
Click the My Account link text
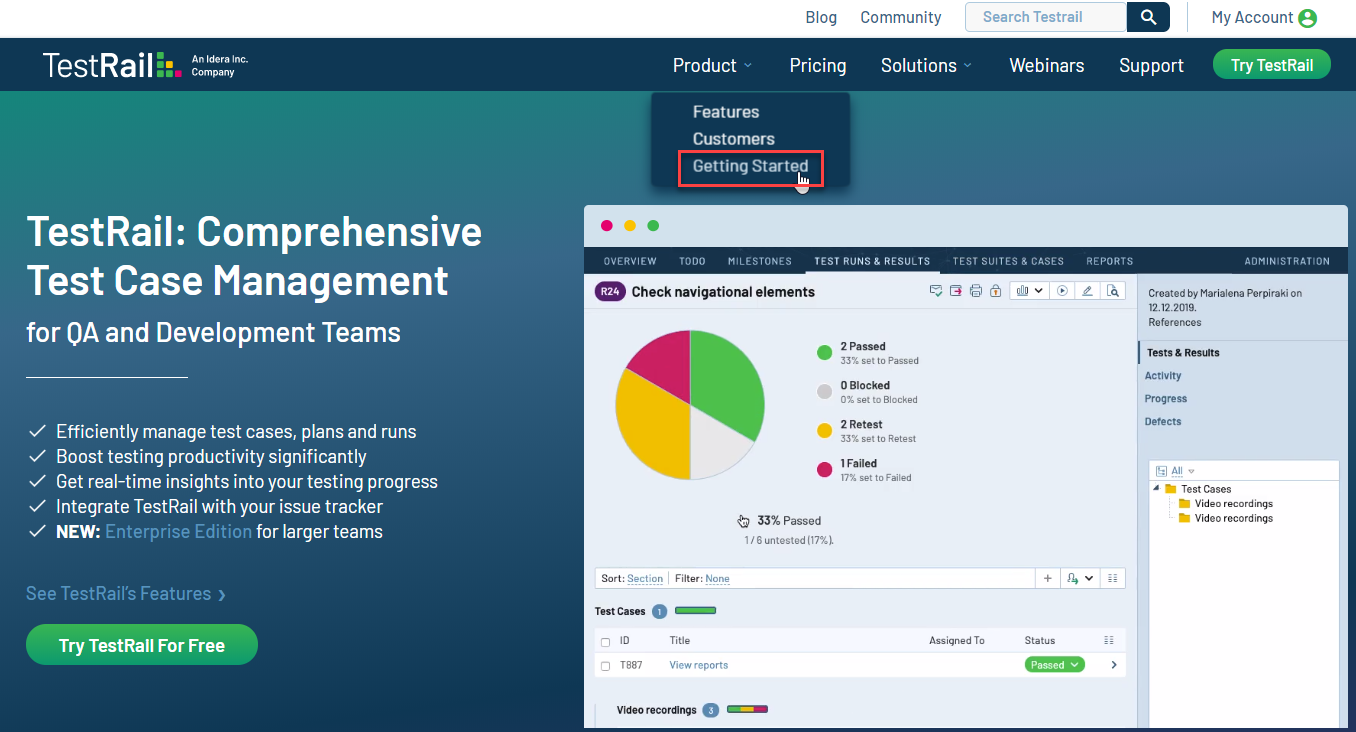(x=1252, y=17)
